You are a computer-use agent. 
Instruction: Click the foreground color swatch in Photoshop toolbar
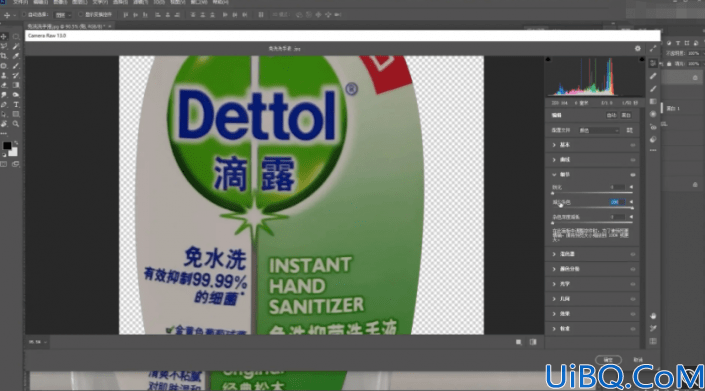pyautogui.click(x=7, y=146)
